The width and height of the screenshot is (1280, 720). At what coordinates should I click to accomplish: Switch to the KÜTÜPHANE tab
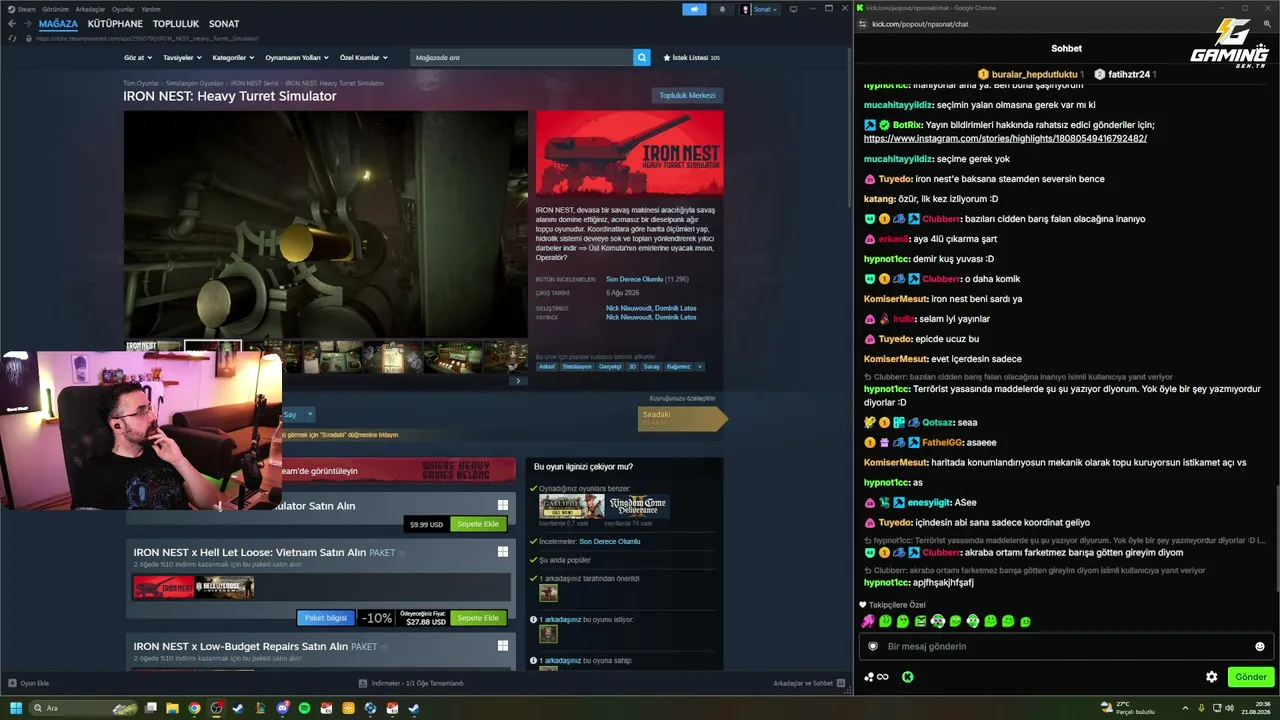(x=115, y=24)
